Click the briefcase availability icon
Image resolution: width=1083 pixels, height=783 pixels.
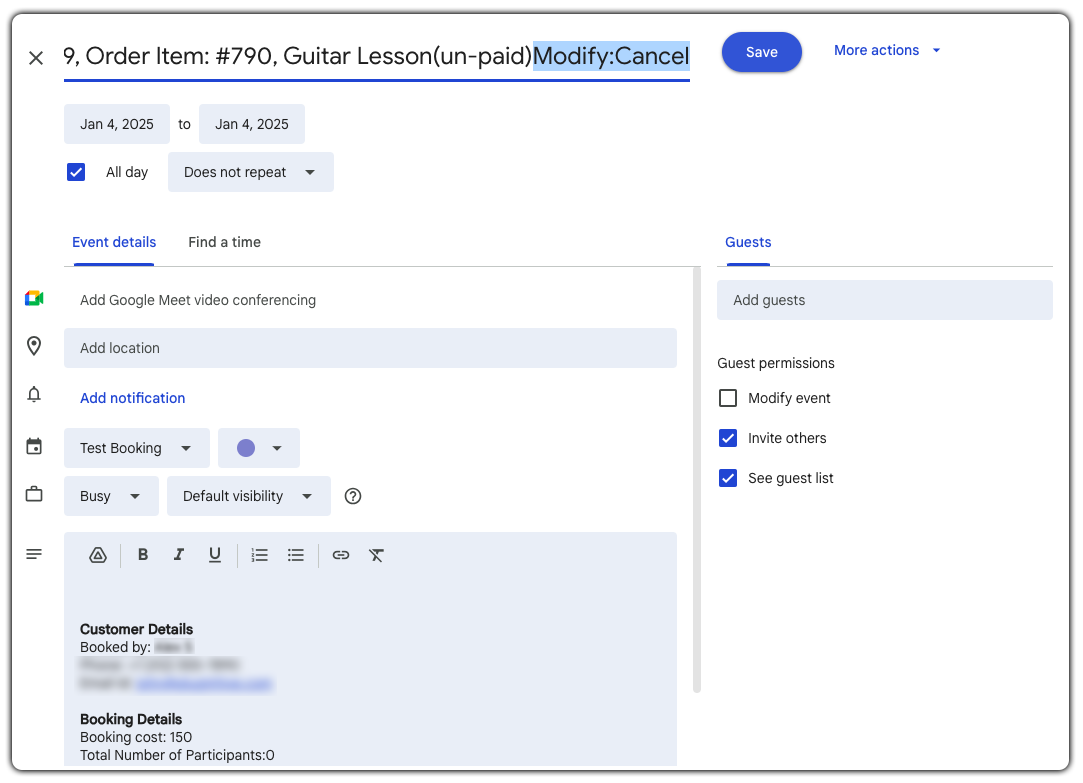(34, 494)
